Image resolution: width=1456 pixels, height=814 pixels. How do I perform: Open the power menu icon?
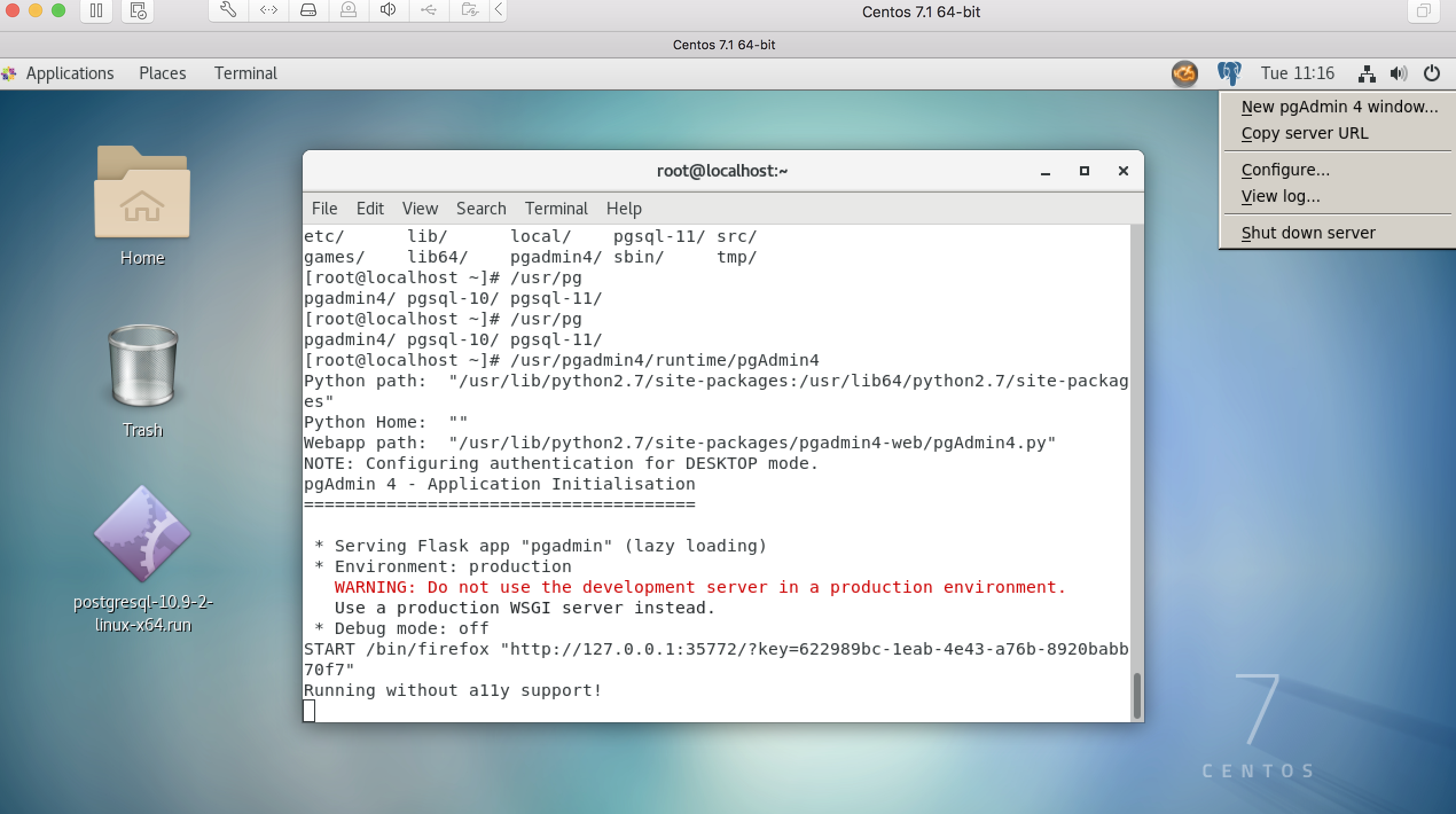(x=1431, y=73)
